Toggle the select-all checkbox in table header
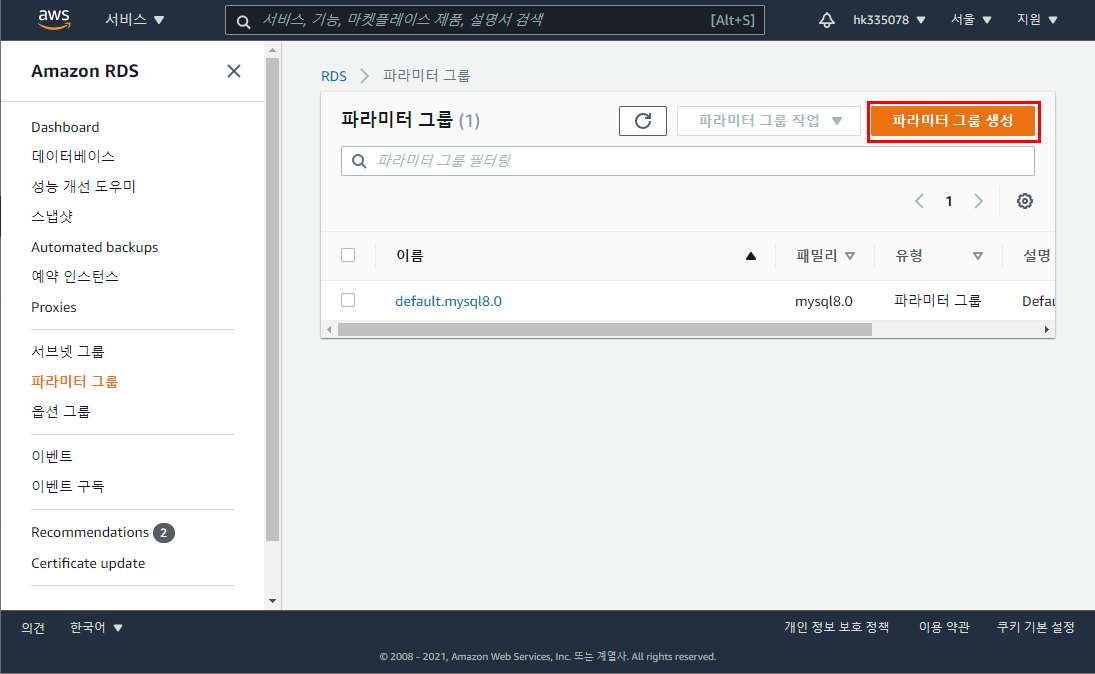 [348, 255]
